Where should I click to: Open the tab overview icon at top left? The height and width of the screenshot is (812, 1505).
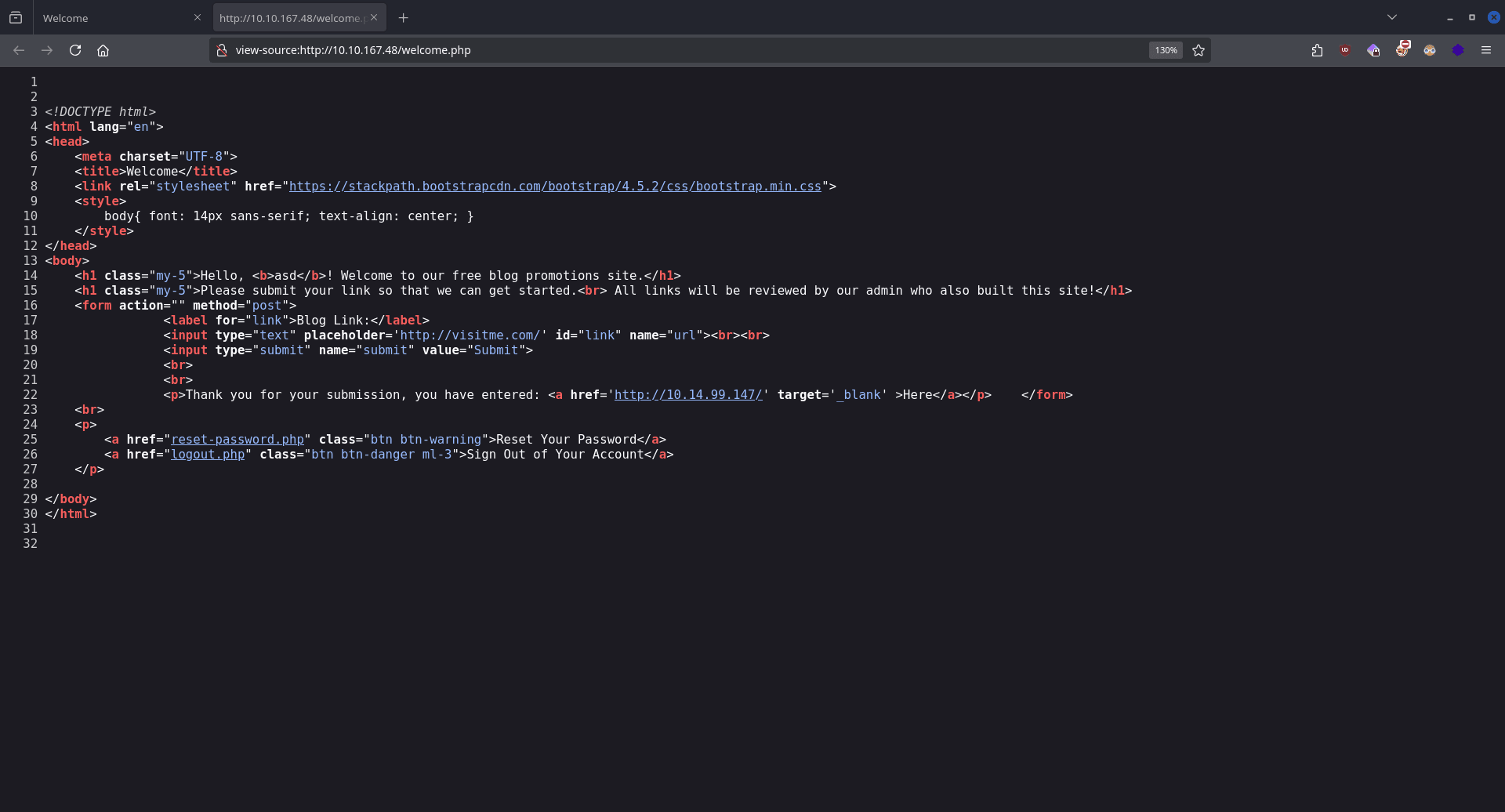tap(16, 17)
